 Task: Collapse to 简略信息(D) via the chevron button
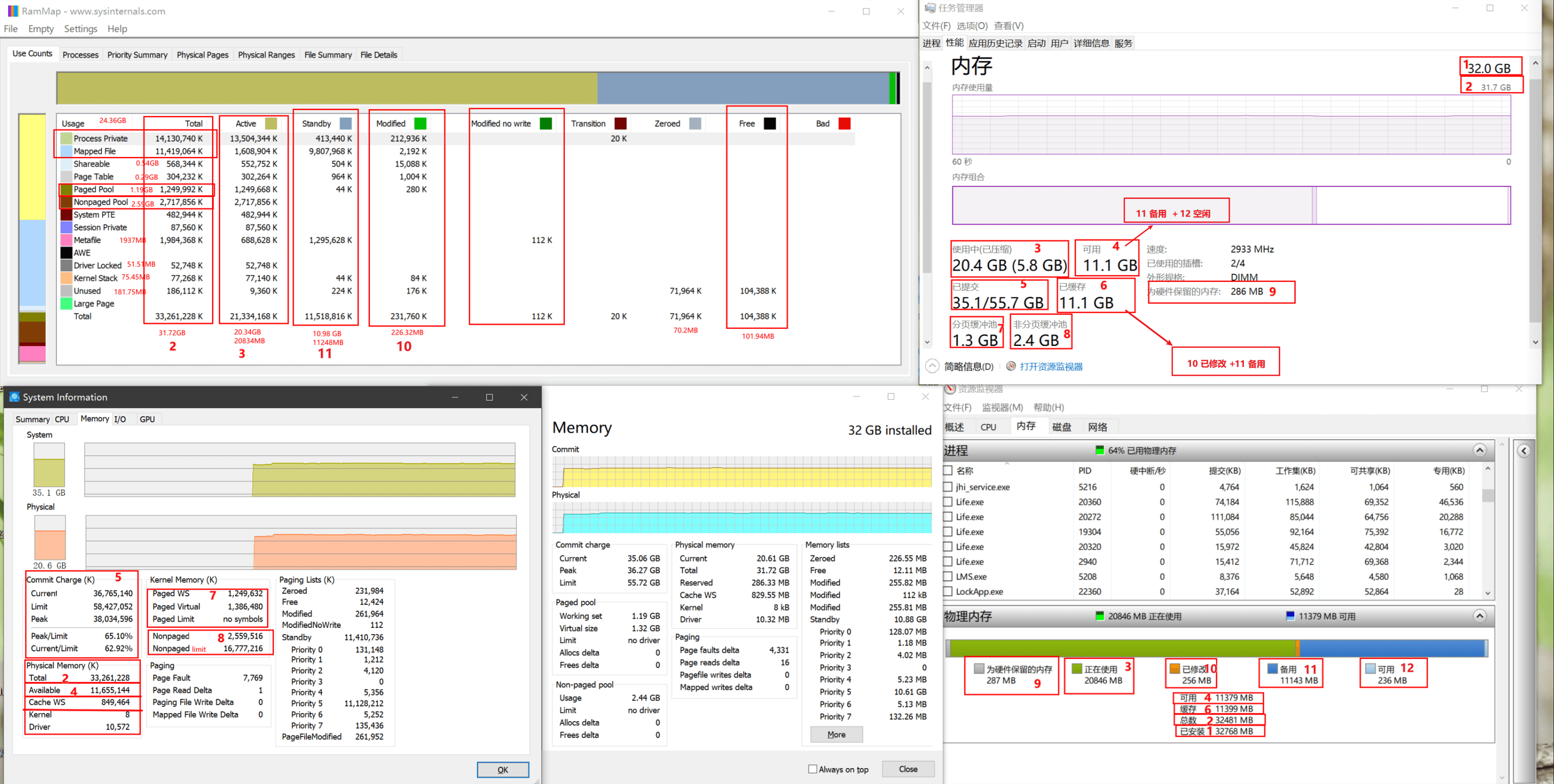pyautogui.click(x=932, y=366)
